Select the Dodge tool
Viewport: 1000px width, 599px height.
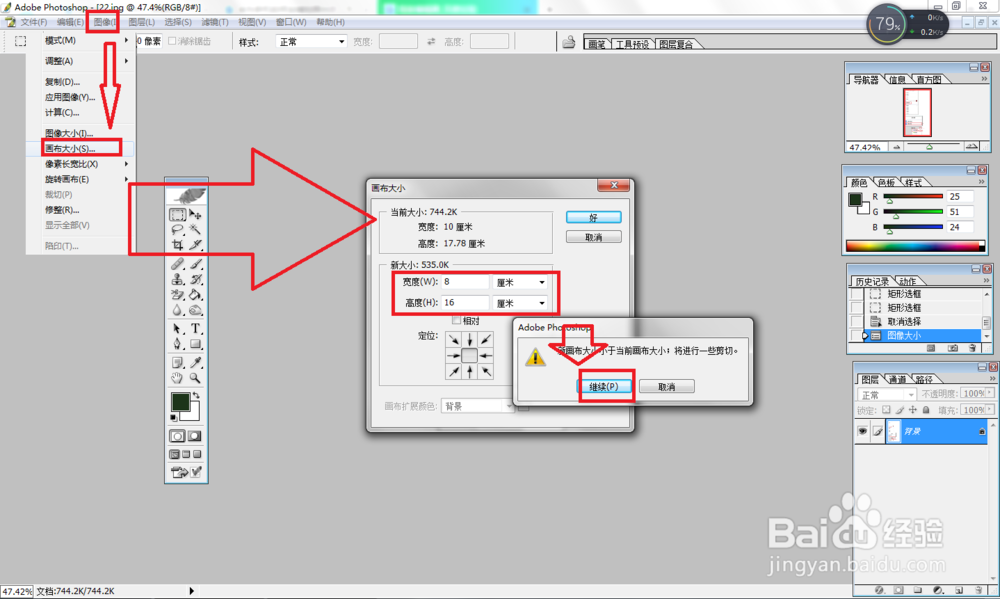click(x=195, y=310)
